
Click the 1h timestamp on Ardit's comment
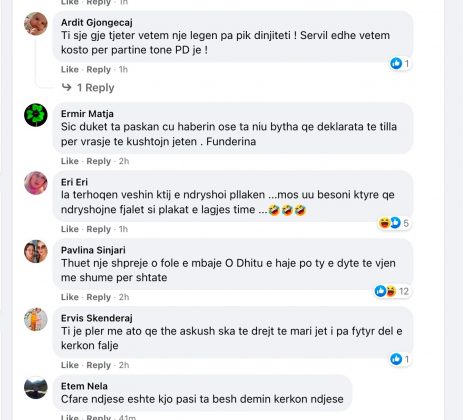click(x=123, y=70)
